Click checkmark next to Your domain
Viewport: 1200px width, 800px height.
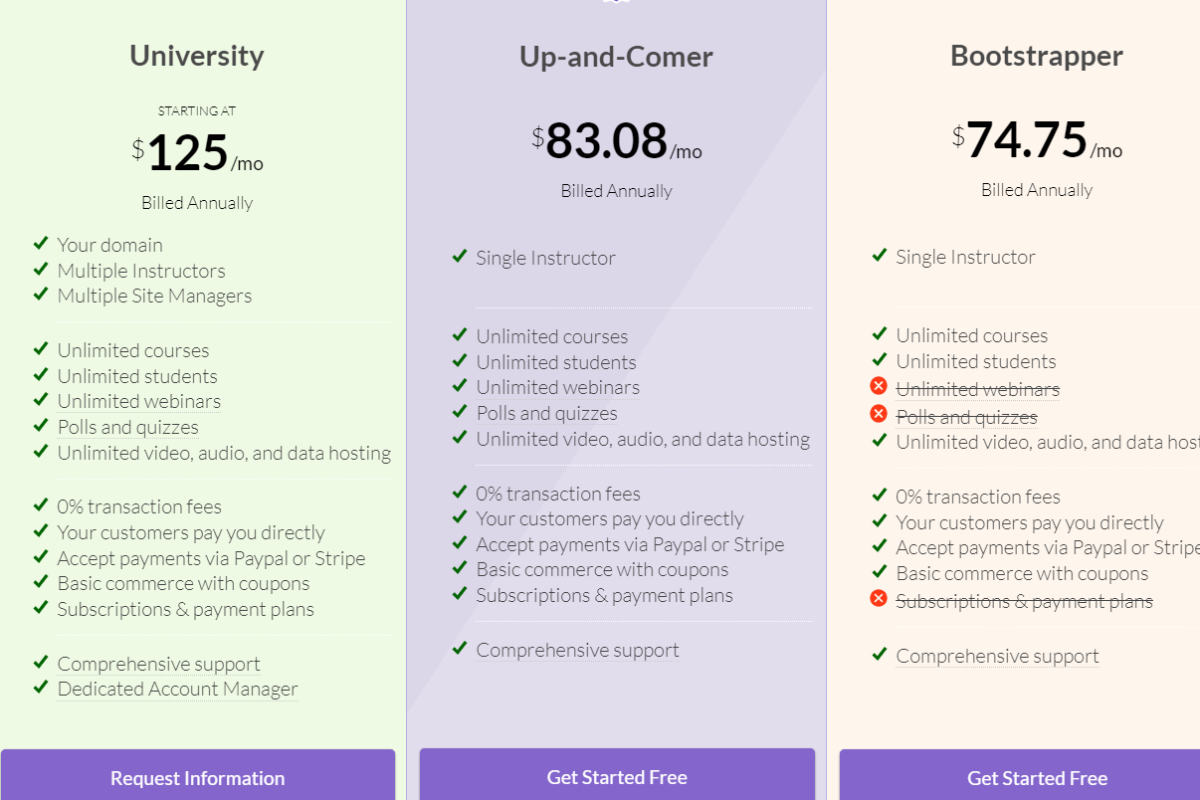click(x=41, y=243)
